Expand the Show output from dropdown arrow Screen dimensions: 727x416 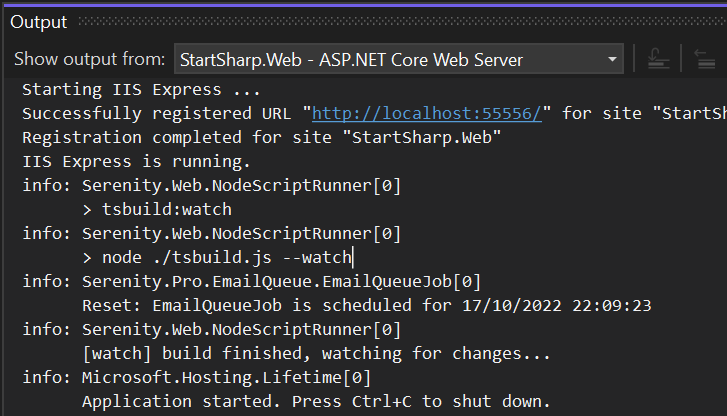point(612,60)
